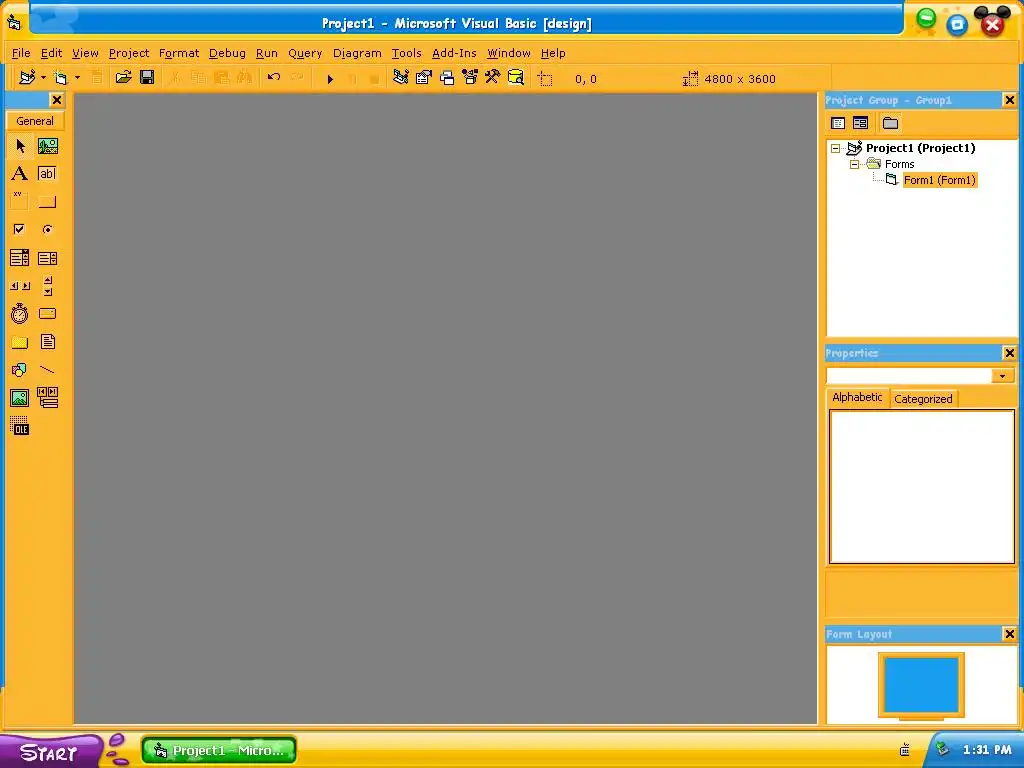Click the Forms folder label
Screen dimensions: 1024x768
coord(899,165)
